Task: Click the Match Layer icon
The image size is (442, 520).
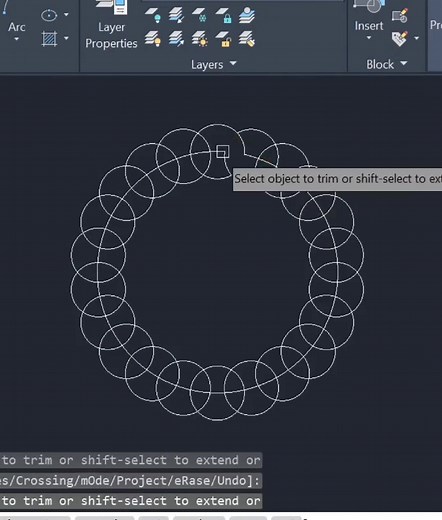Action: point(247,39)
